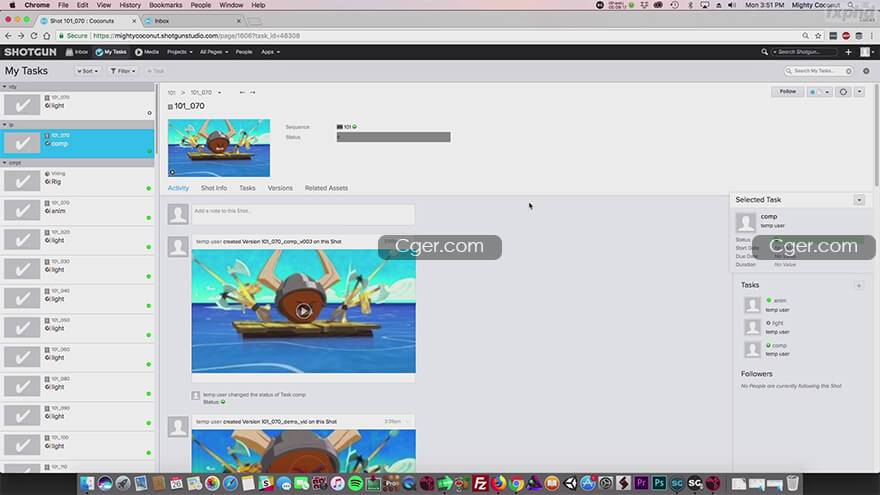880x495 pixels.
Task: Click the shot Status field
Action: coord(393,137)
